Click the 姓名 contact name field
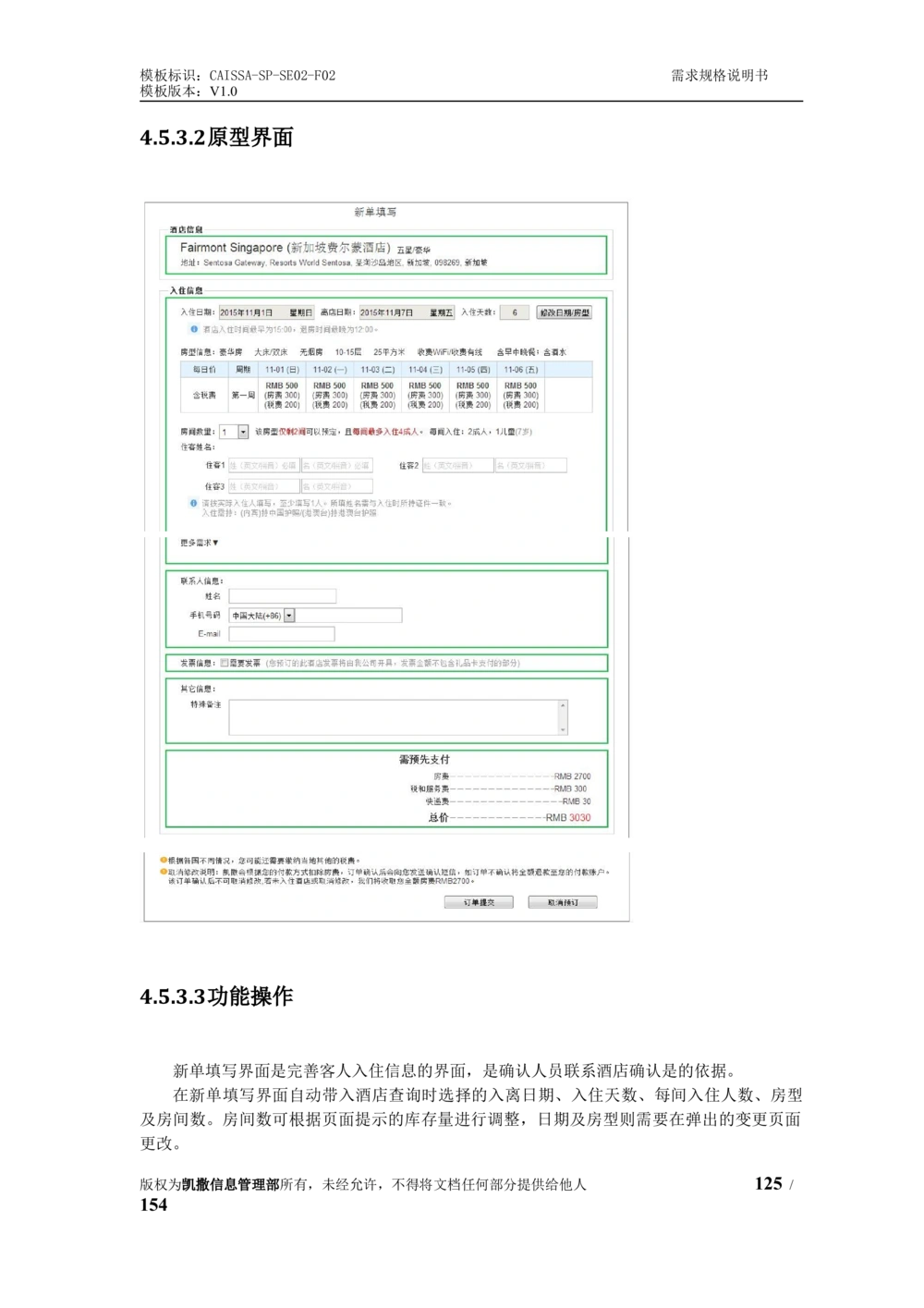Viewport: 924px width, 1308px height. point(282,594)
